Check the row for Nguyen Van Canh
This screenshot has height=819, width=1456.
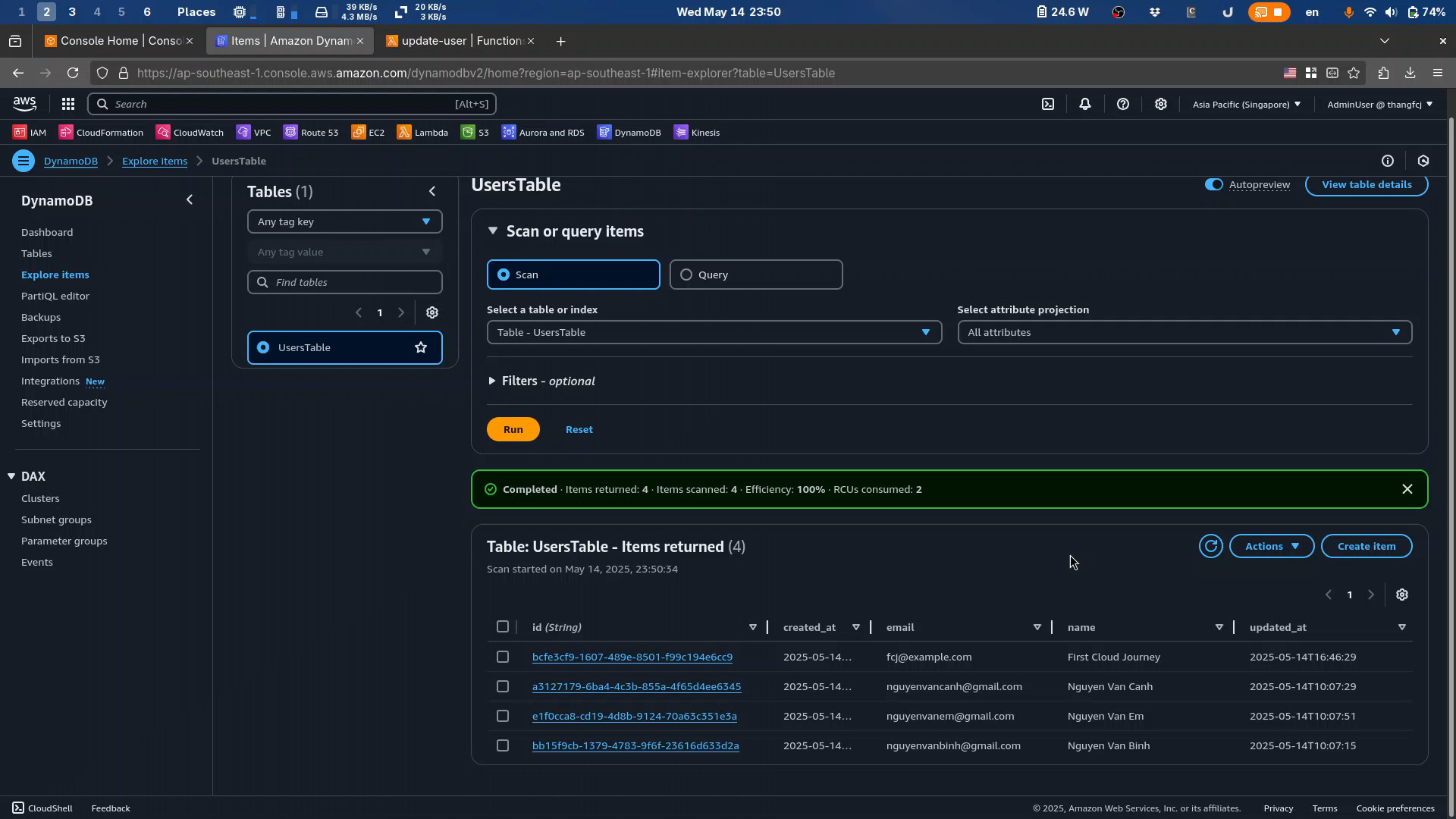click(503, 686)
